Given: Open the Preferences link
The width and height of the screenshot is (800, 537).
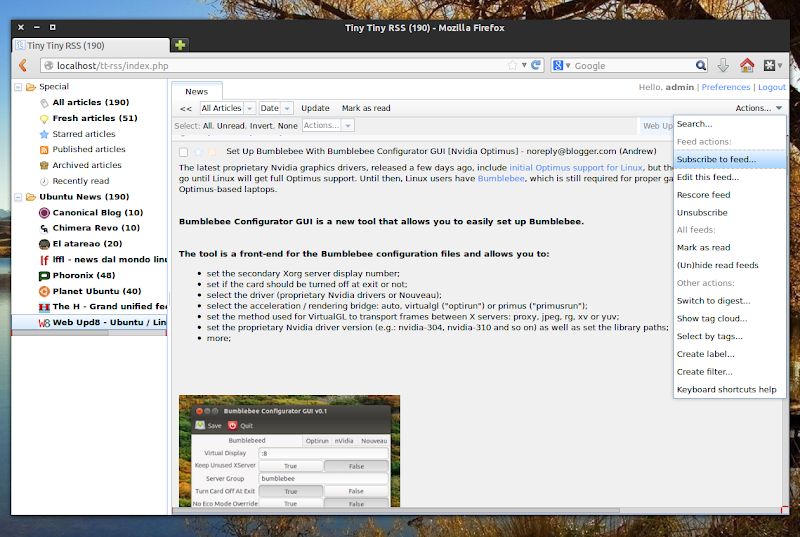Looking at the screenshot, I should tap(726, 87).
